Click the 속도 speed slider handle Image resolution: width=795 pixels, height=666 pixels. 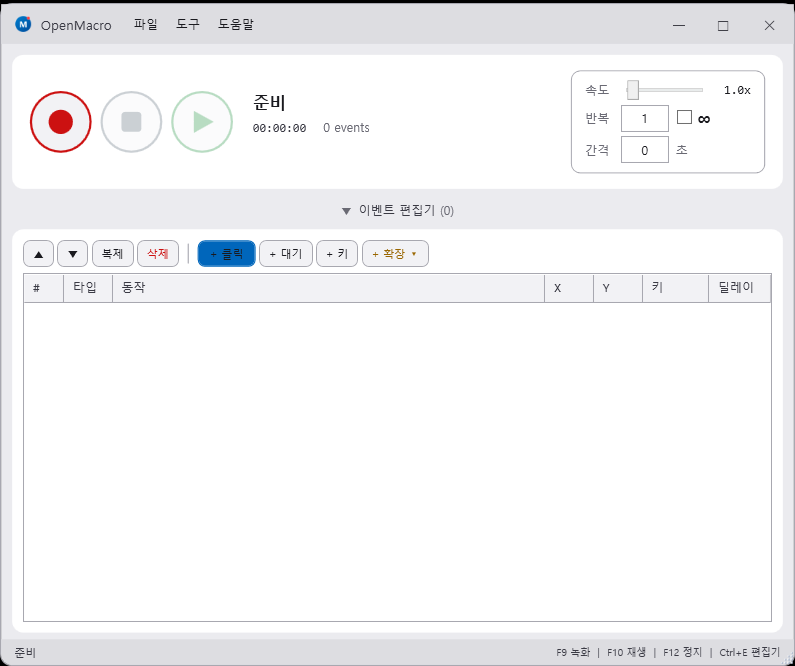coord(633,90)
